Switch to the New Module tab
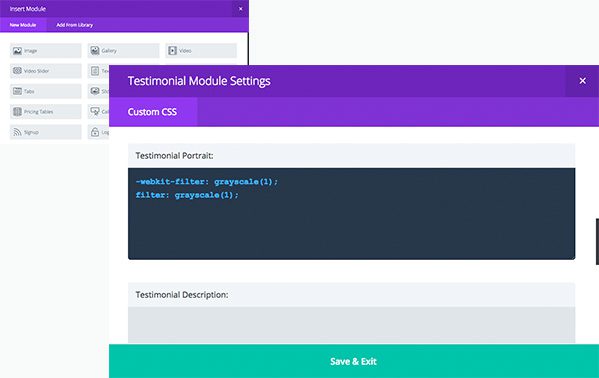The height and width of the screenshot is (378, 599). pyautogui.click(x=23, y=25)
